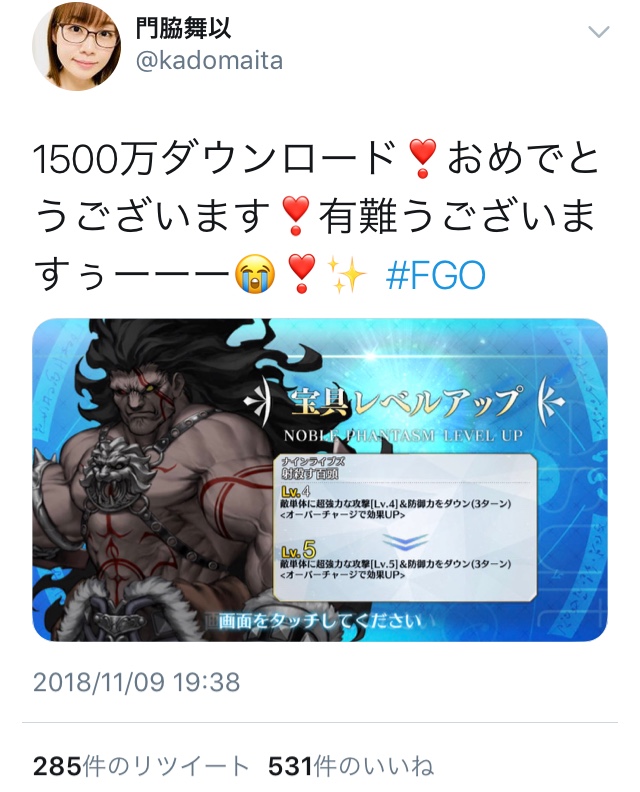Click the crying face emoji
The image size is (640, 792).
256,275
